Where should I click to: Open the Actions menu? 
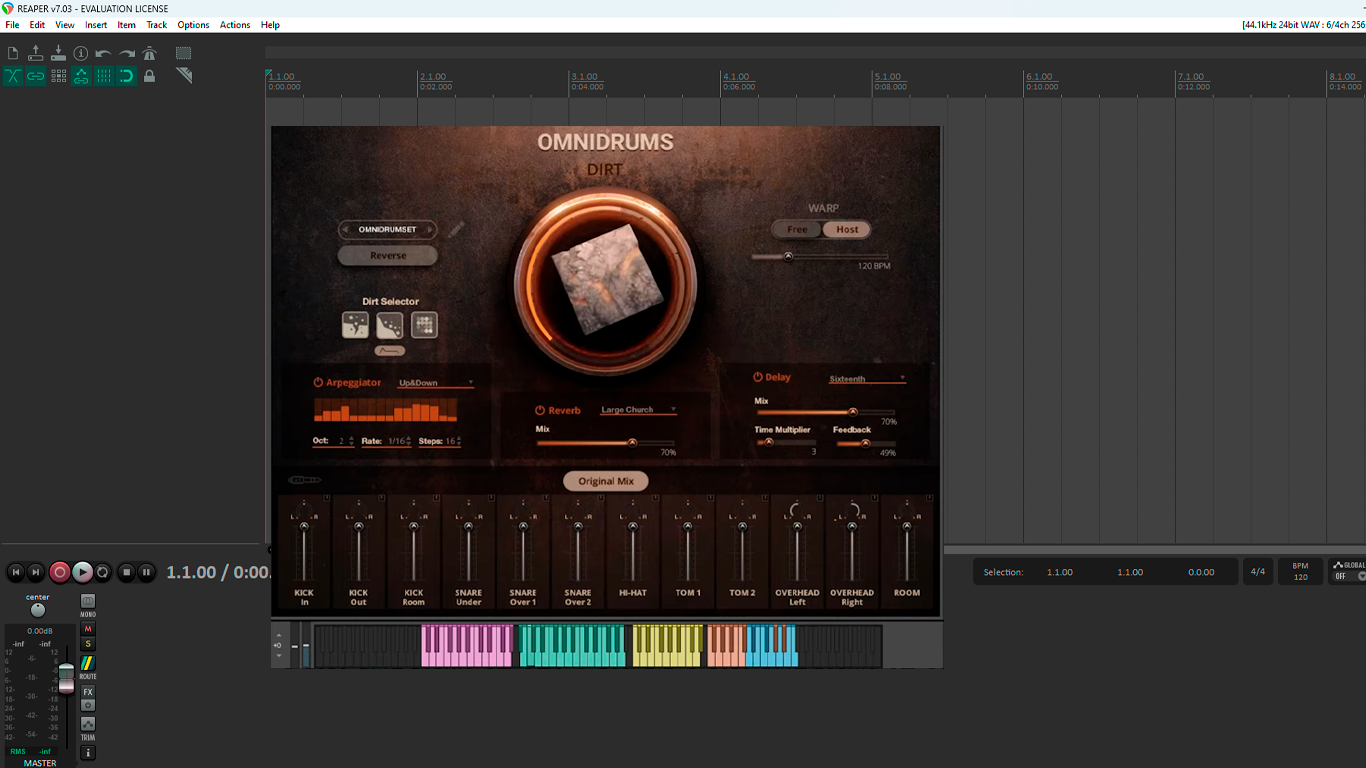235,25
